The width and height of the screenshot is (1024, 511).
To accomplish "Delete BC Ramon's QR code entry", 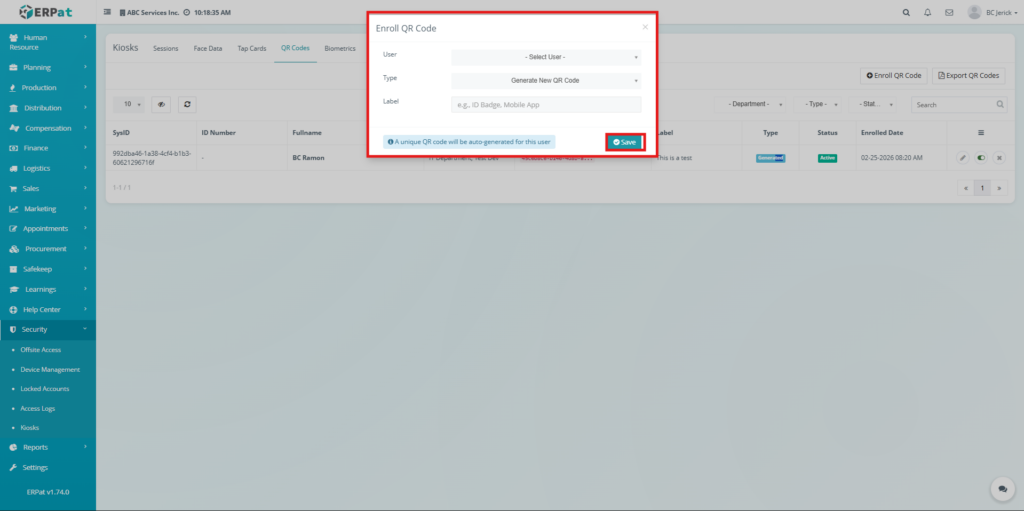I will (998, 158).
